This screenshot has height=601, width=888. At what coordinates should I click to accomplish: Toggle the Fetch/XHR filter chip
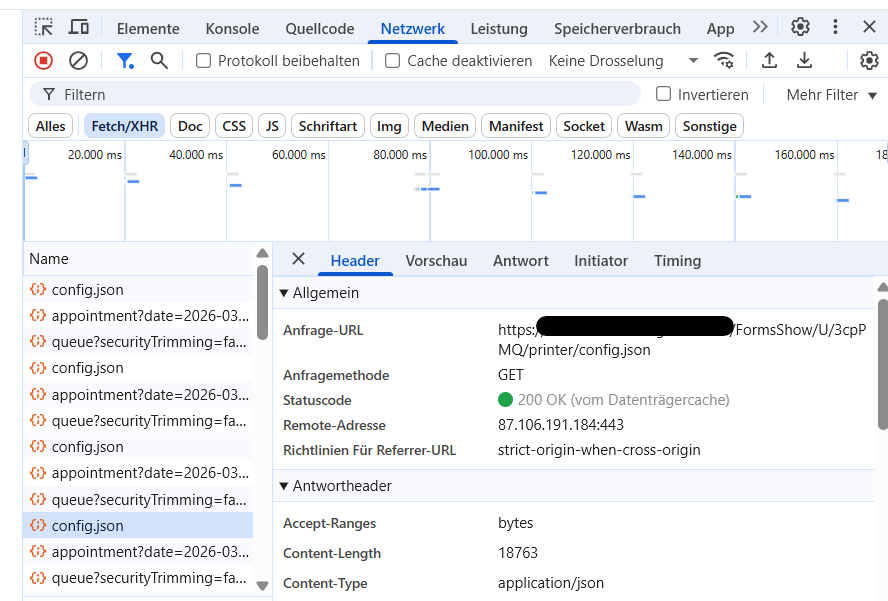[125, 126]
